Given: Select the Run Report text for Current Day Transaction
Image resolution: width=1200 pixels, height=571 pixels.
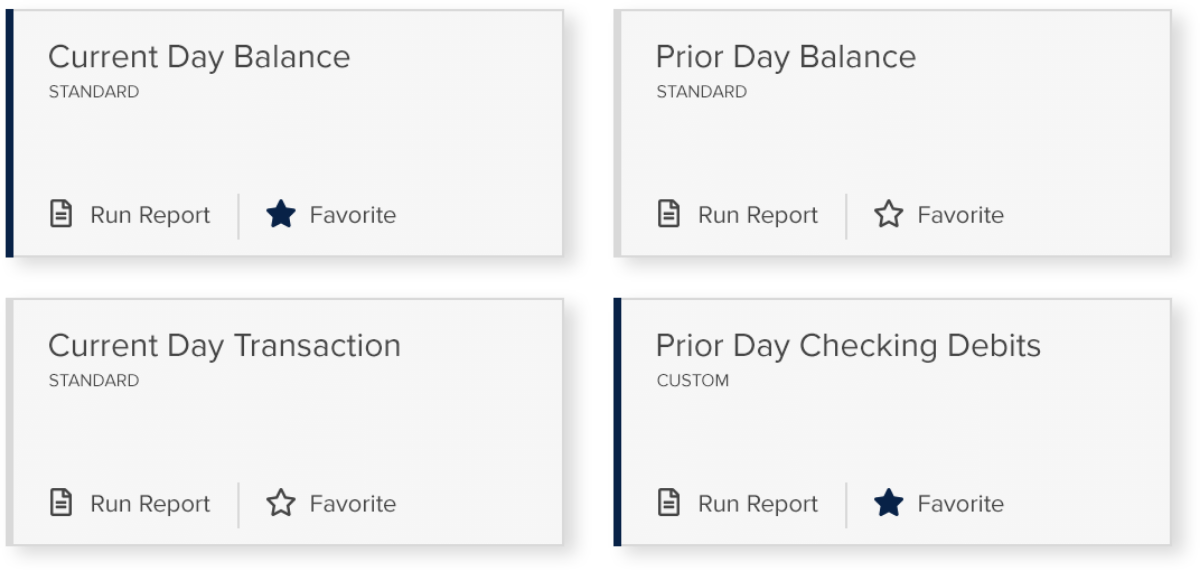Looking at the screenshot, I should point(150,504).
